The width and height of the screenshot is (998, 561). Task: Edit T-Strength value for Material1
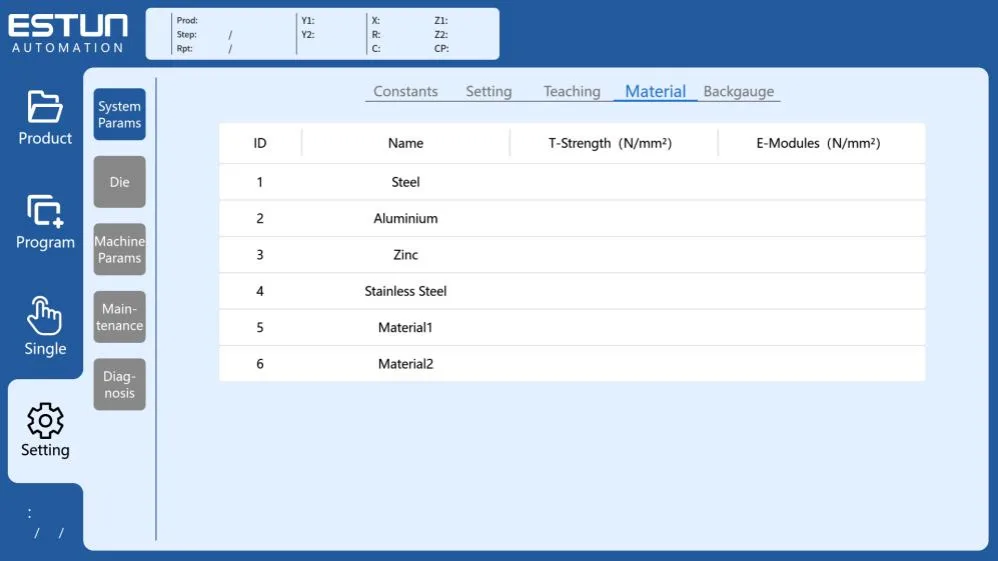pyautogui.click(x=614, y=327)
